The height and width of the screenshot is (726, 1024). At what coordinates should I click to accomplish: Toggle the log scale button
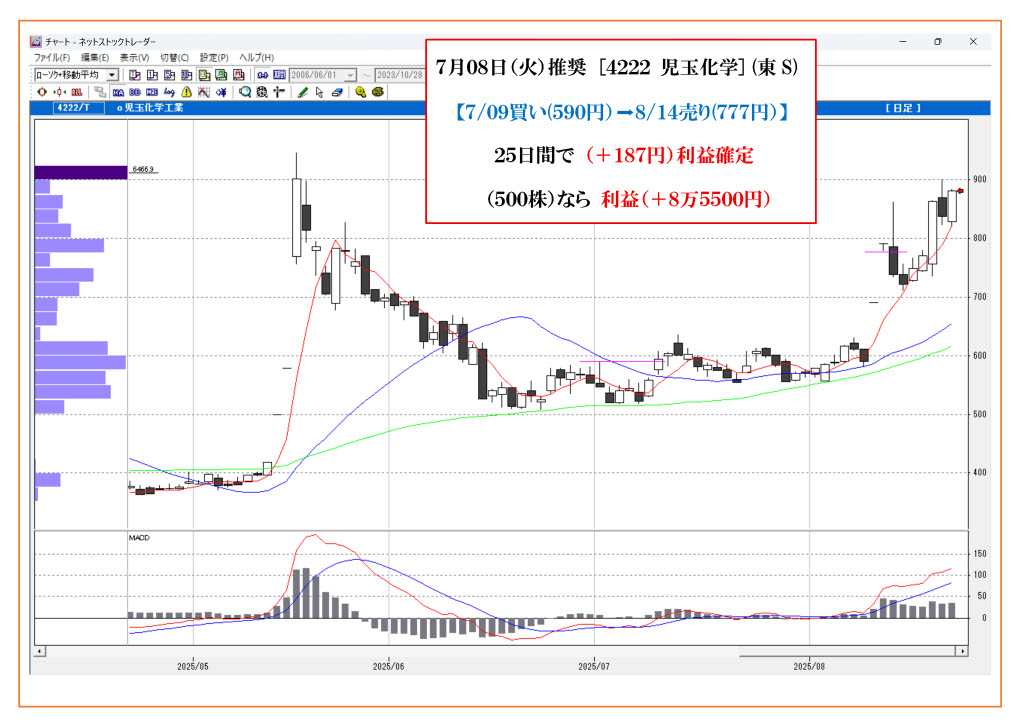169,92
